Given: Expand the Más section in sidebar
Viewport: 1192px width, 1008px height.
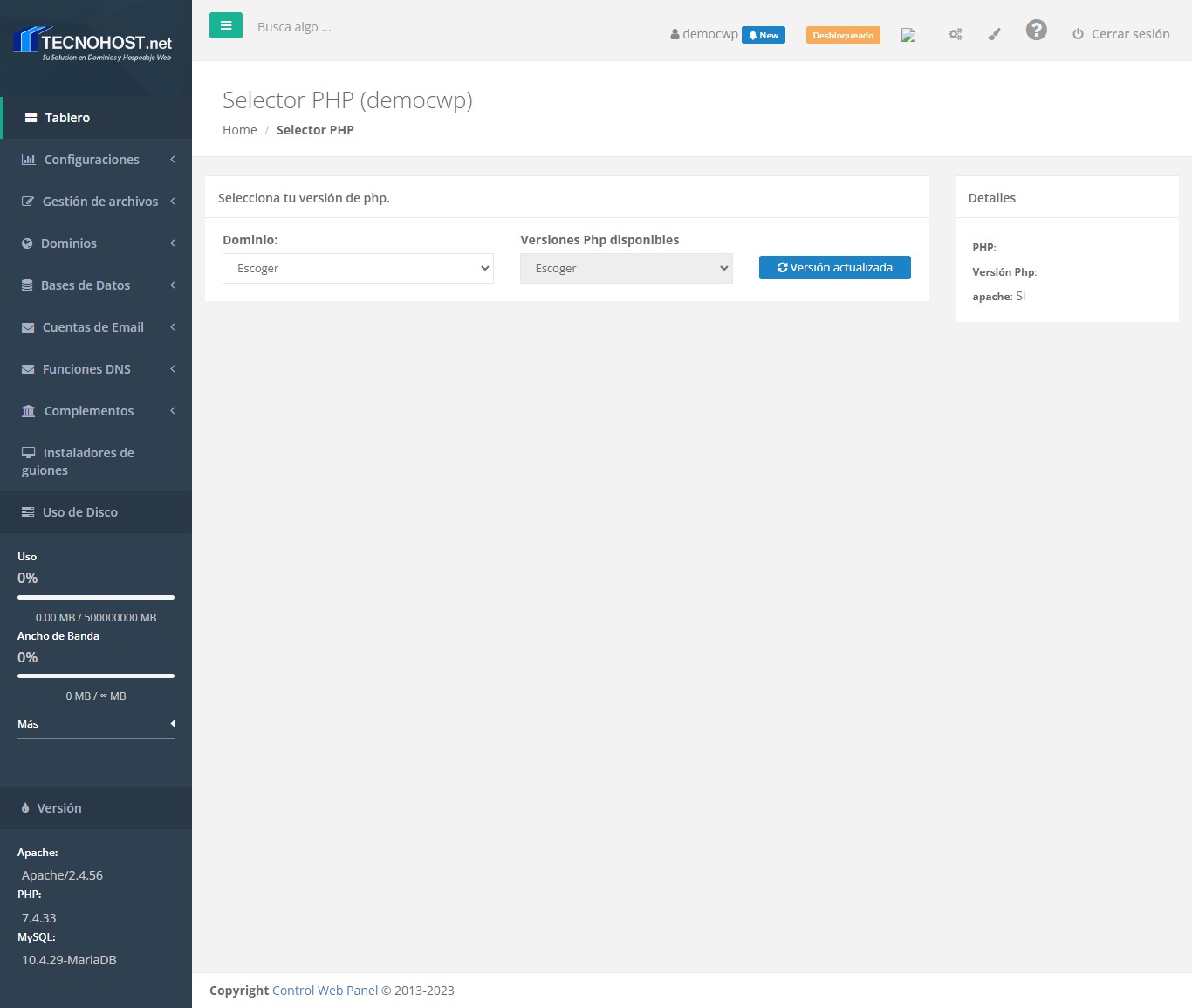Looking at the screenshot, I should pyautogui.click(x=96, y=724).
